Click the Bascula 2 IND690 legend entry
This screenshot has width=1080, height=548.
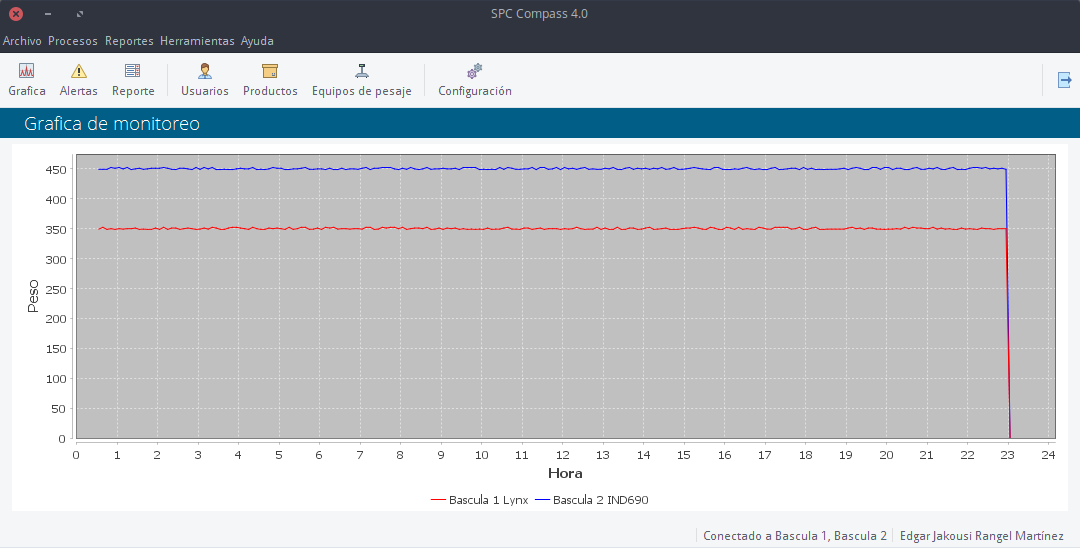[x=592, y=500]
